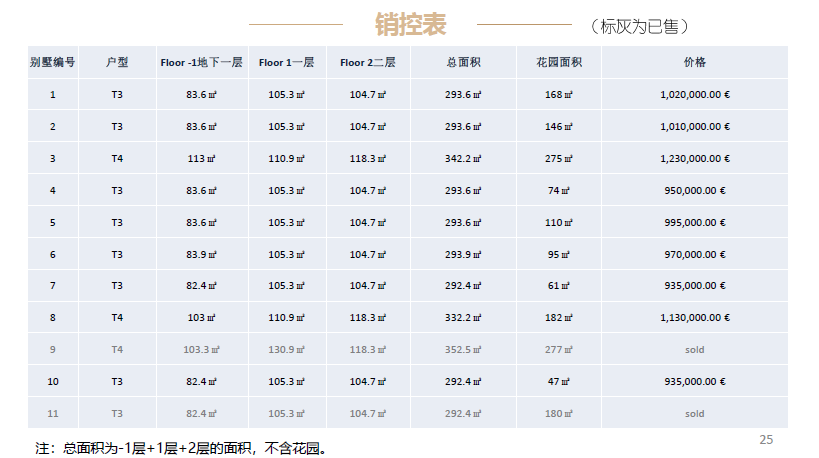
Task: Click T4 type in villa 9 row
Action: pyautogui.click(x=117, y=349)
